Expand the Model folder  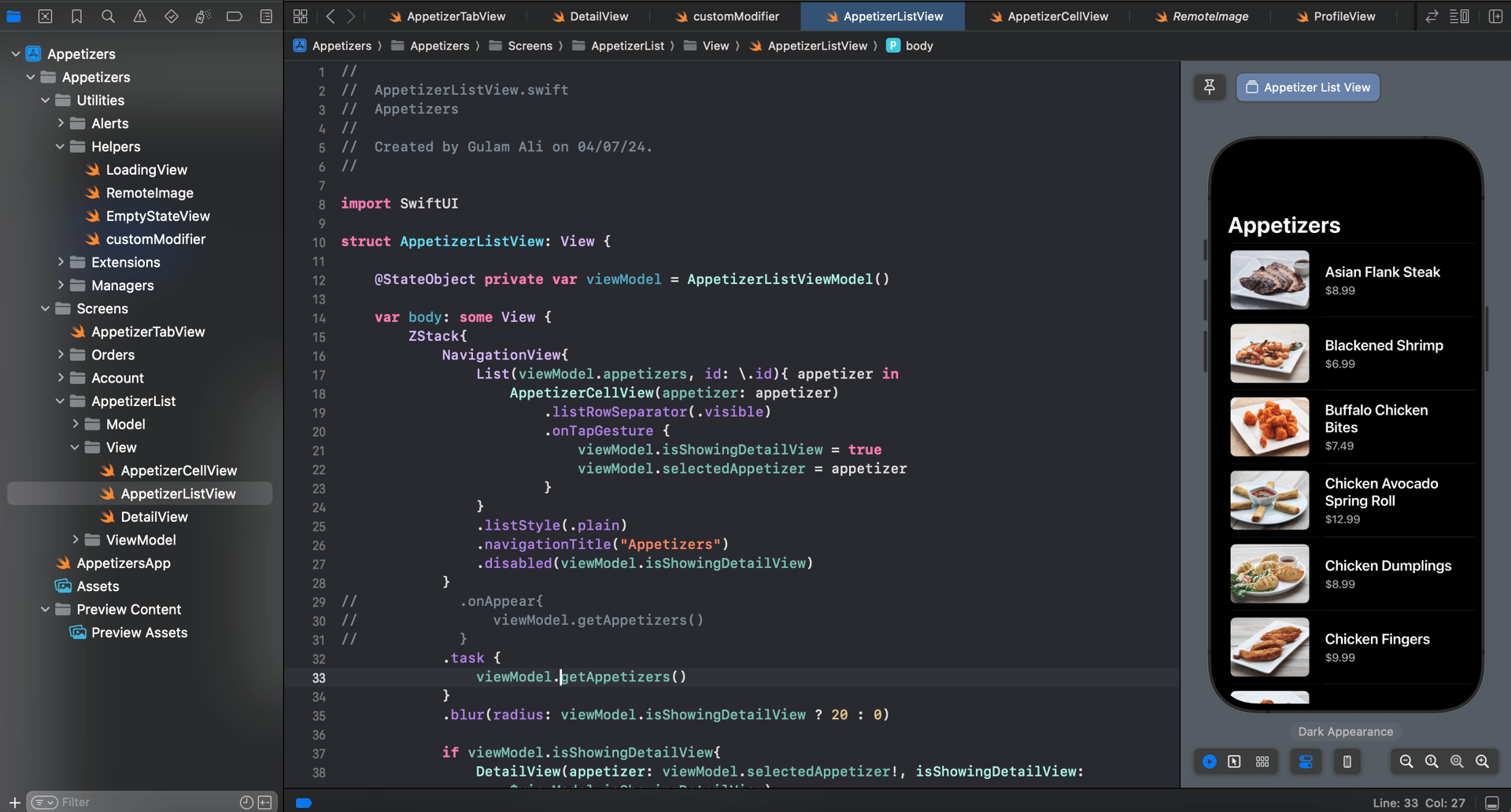coord(76,424)
